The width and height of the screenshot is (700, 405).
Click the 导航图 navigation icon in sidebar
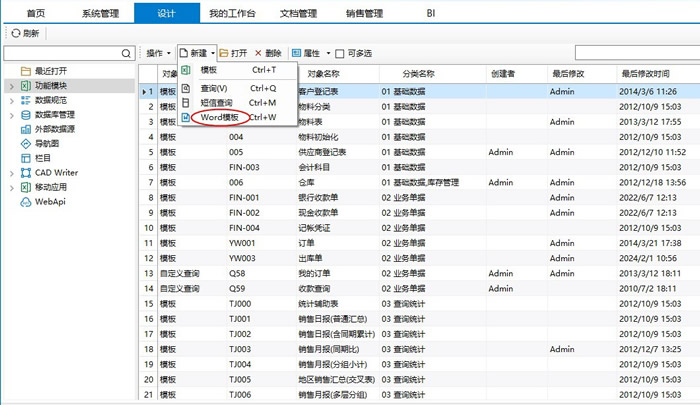click(26, 144)
